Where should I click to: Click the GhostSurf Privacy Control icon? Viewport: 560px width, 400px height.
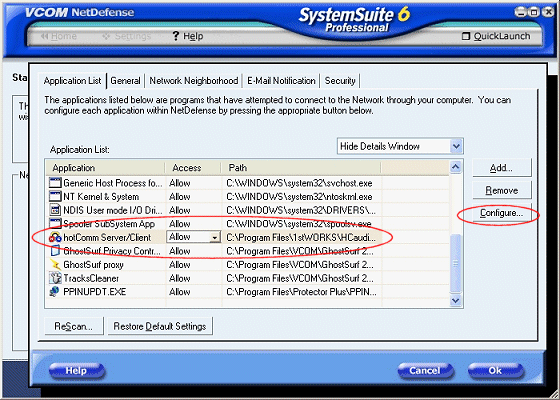click(55, 251)
